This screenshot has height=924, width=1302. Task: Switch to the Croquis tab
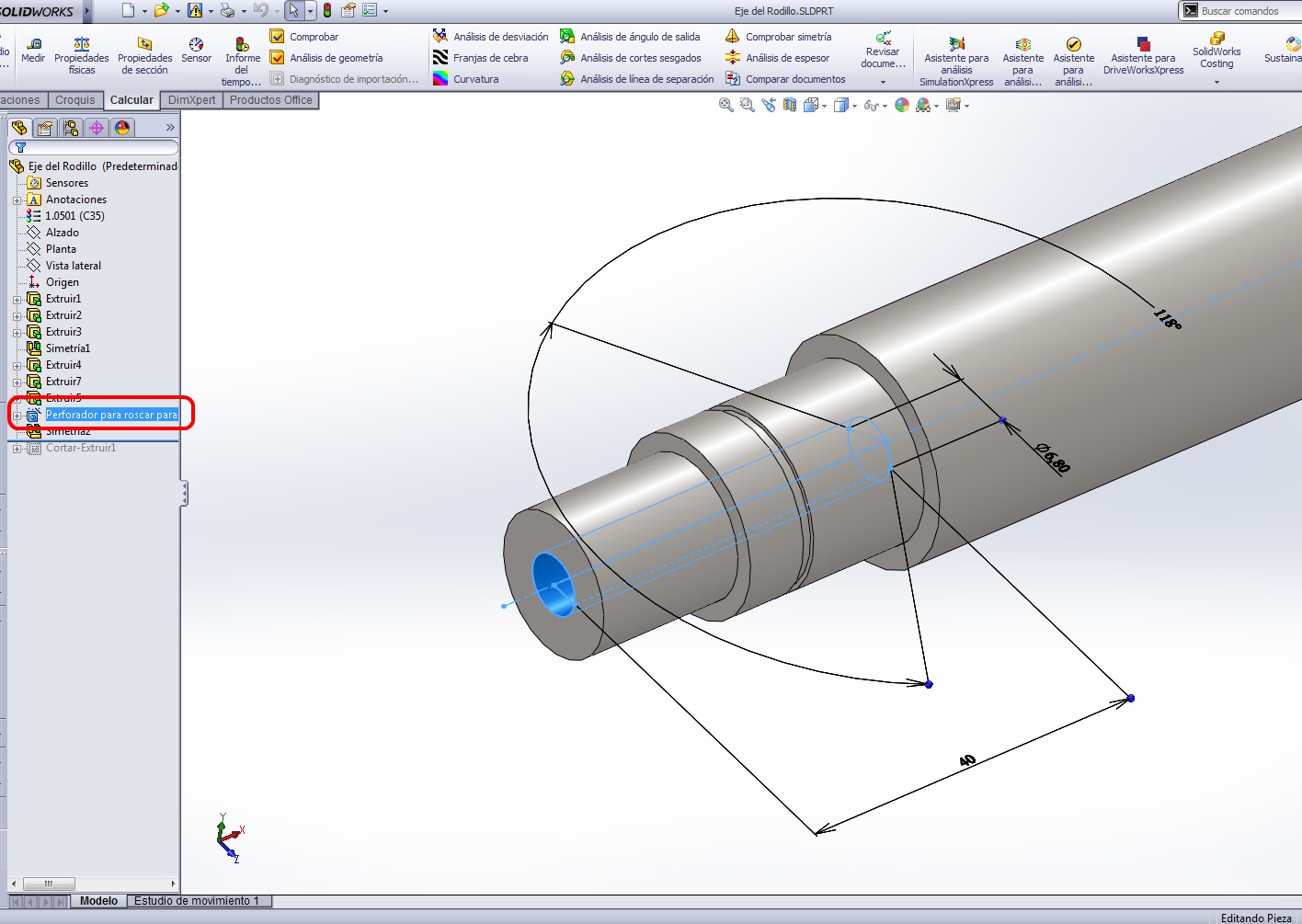74,100
